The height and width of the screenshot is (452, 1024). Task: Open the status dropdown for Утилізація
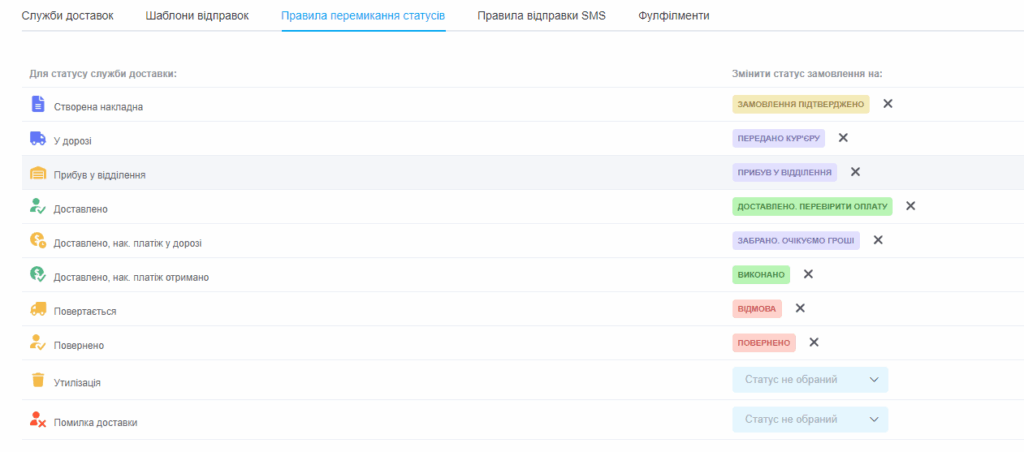(810, 379)
